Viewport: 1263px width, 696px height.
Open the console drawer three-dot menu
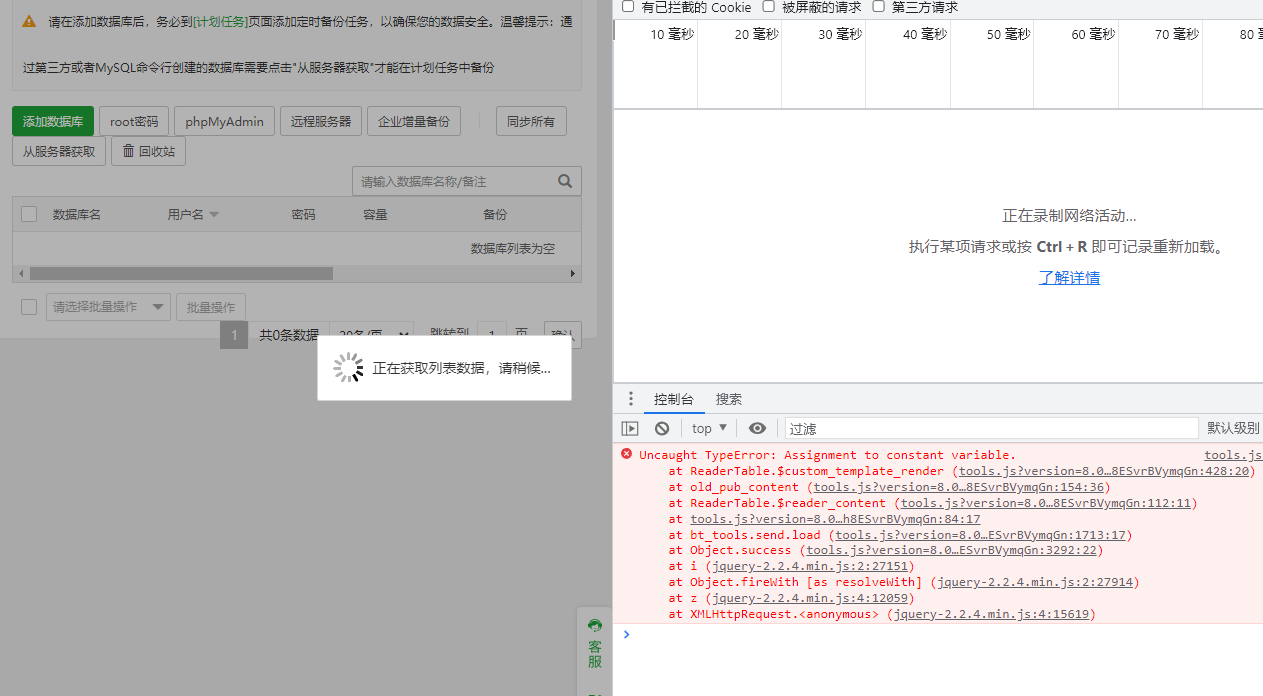coord(630,399)
